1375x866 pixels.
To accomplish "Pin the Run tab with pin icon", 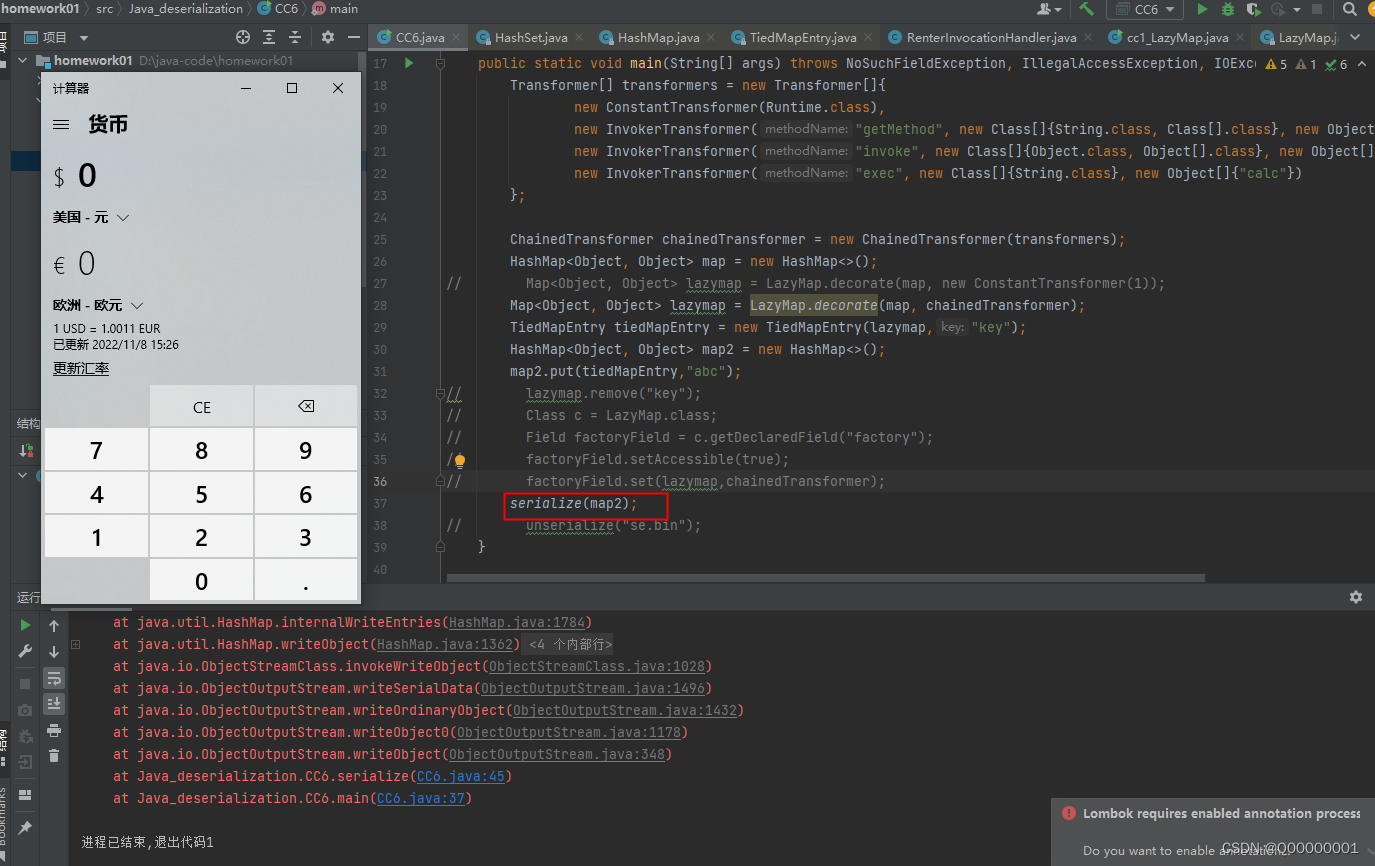I will pyautogui.click(x=26, y=828).
